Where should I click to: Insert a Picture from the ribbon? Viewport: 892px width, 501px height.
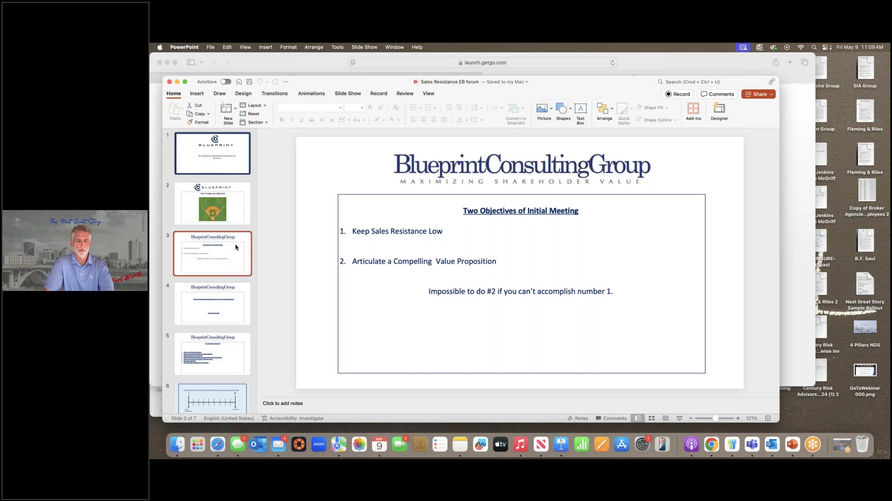pos(543,111)
